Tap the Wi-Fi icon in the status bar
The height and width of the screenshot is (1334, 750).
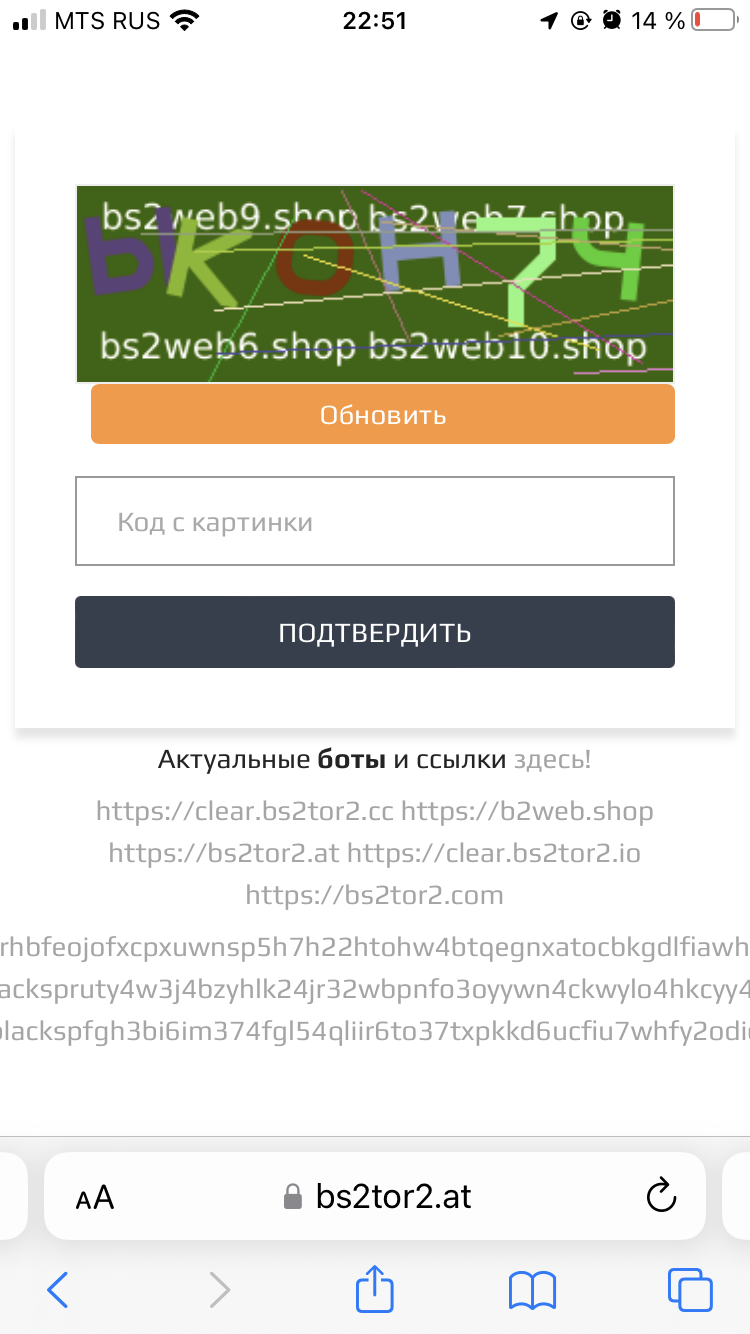185,20
